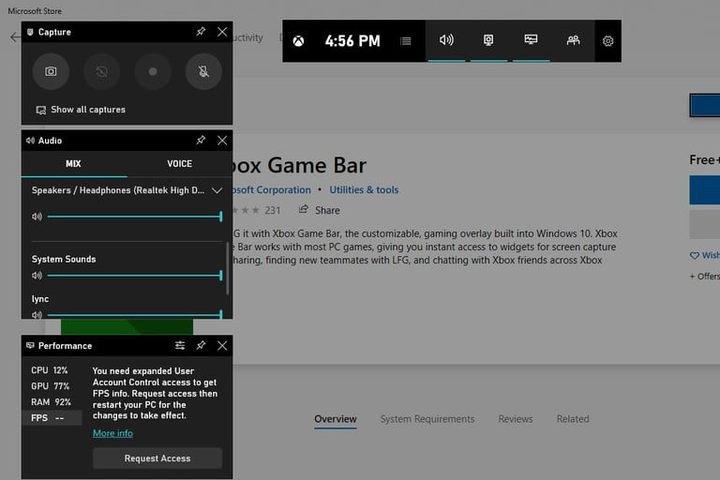Viewport: 720px width, 480px height.
Task: Close the Audio widget
Action: tap(222, 140)
